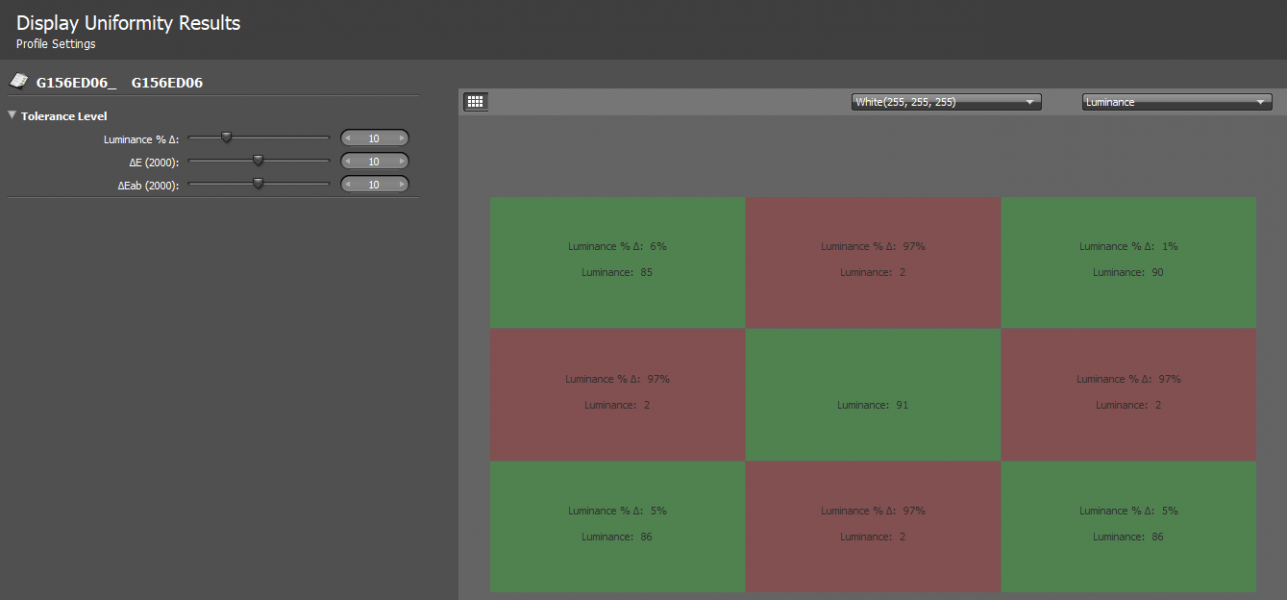This screenshot has width=1287, height=600.
Task: Select the green cell showing Luminance 90
Action: pyautogui.click(x=1128, y=262)
